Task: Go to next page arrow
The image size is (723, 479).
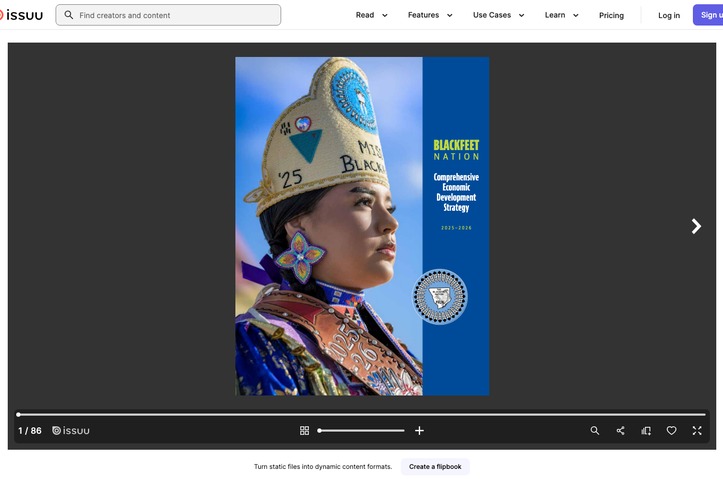Action: [x=696, y=226]
